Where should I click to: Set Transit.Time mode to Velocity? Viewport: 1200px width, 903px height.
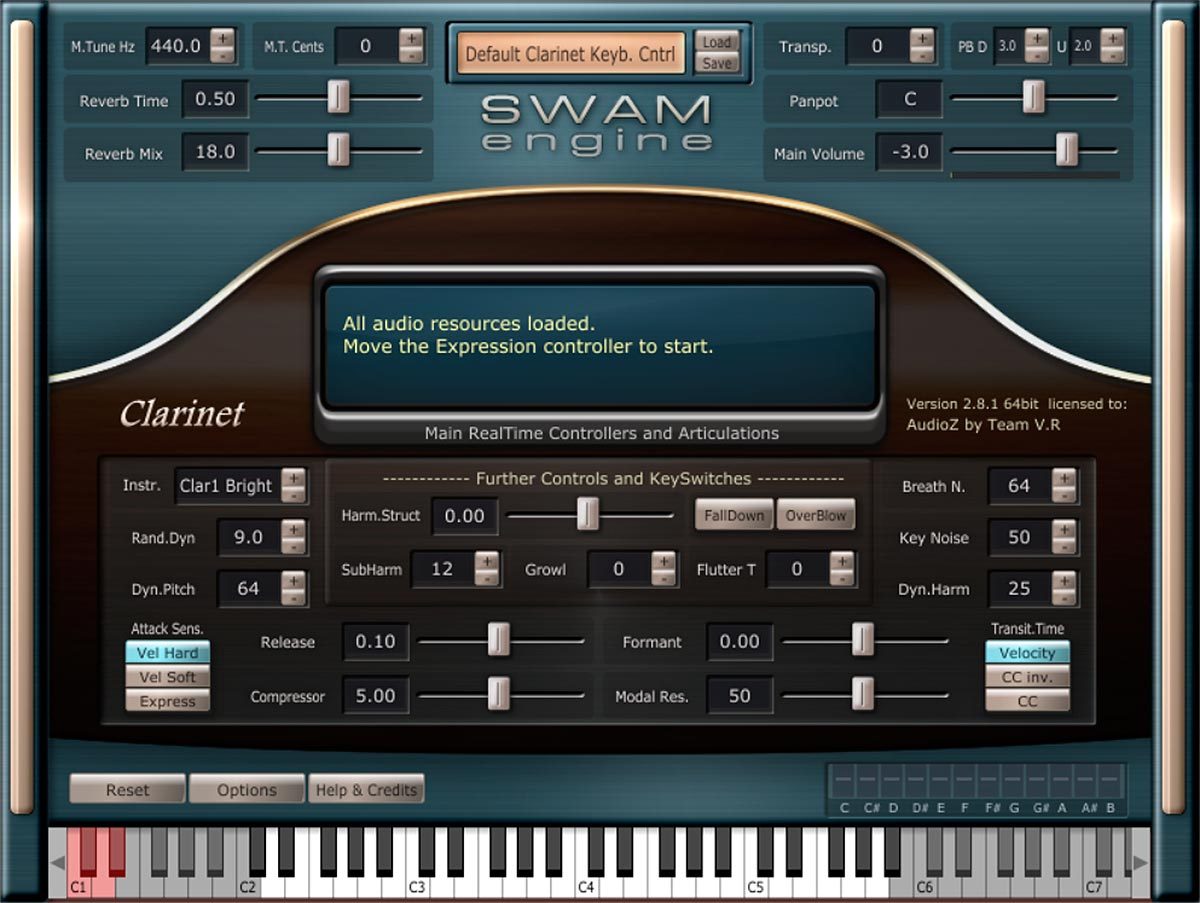pos(1027,653)
